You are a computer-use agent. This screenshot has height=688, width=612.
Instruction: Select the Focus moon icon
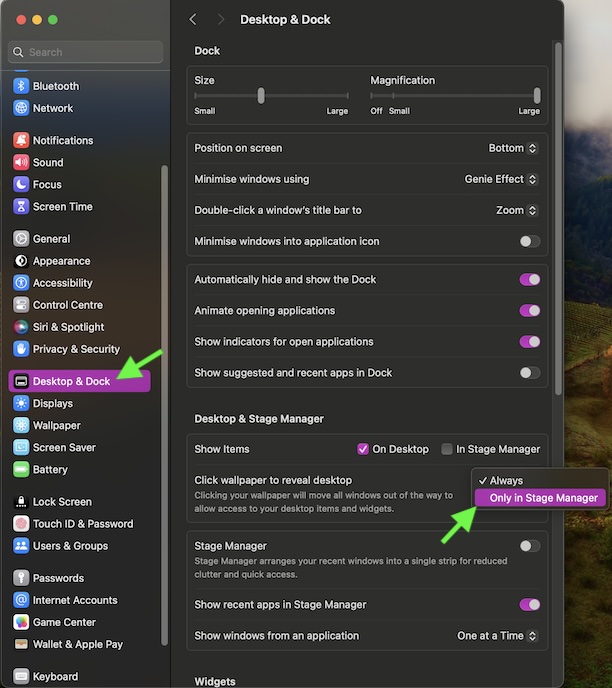(20, 185)
